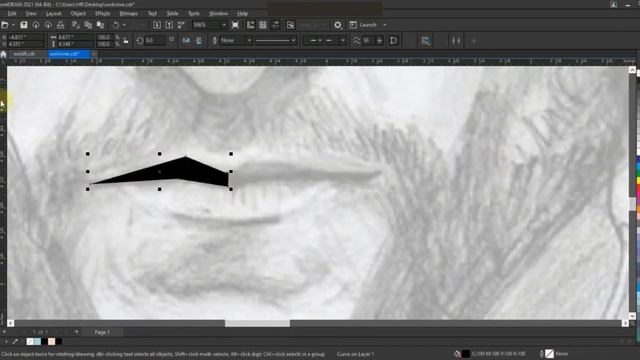Click the Mirror vertically icon
The height and width of the screenshot is (360, 640).
[x=199, y=40]
